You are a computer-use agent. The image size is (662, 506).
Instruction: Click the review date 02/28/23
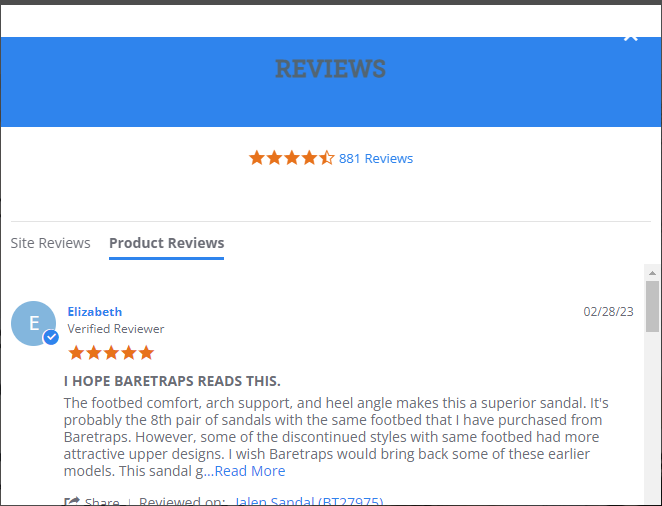(x=608, y=312)
